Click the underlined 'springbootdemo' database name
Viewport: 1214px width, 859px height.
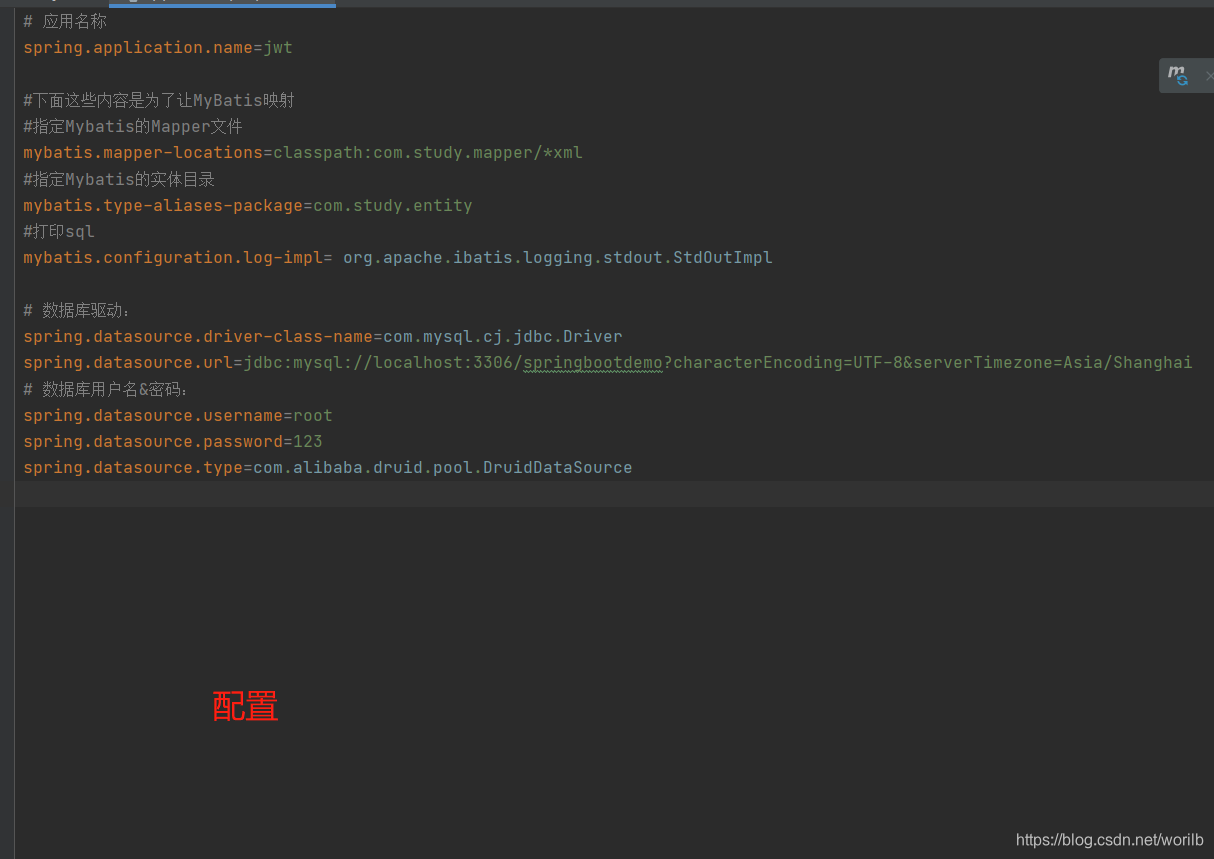tap(593, 362)
